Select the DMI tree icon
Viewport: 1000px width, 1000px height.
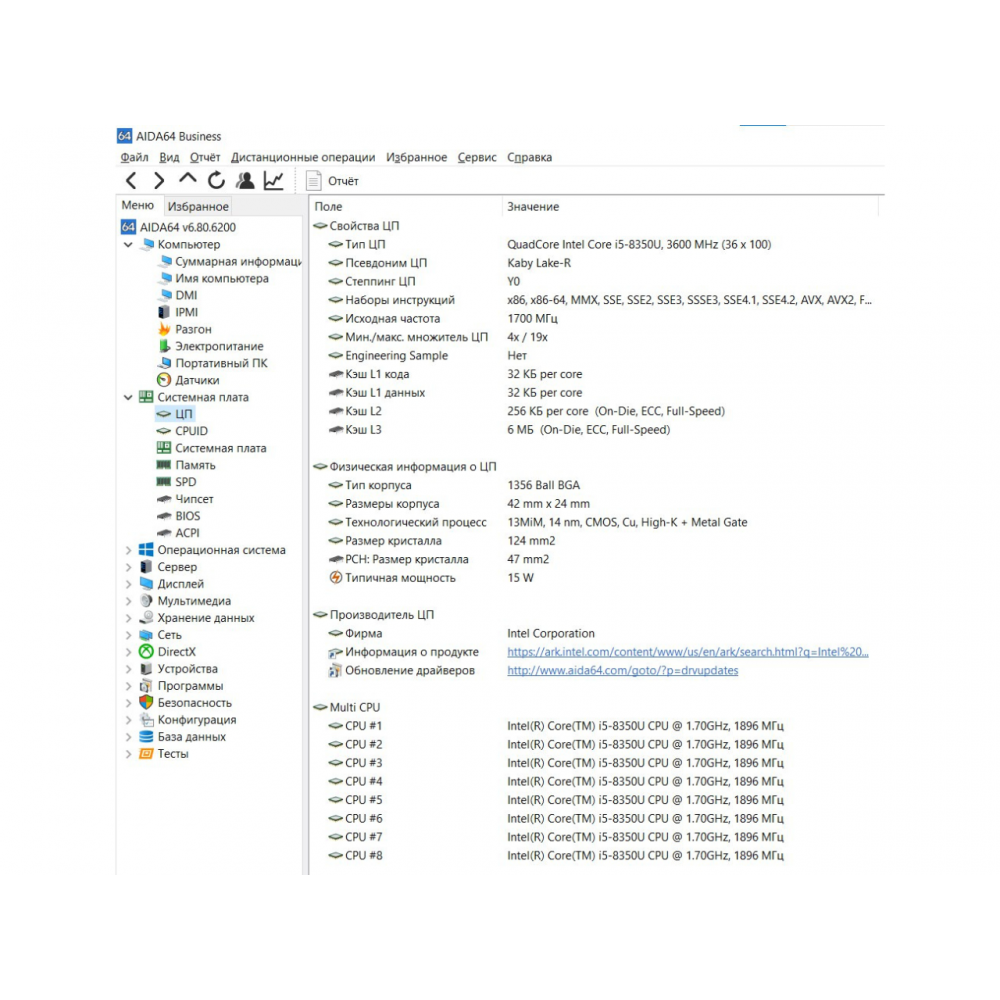point(165,295)
